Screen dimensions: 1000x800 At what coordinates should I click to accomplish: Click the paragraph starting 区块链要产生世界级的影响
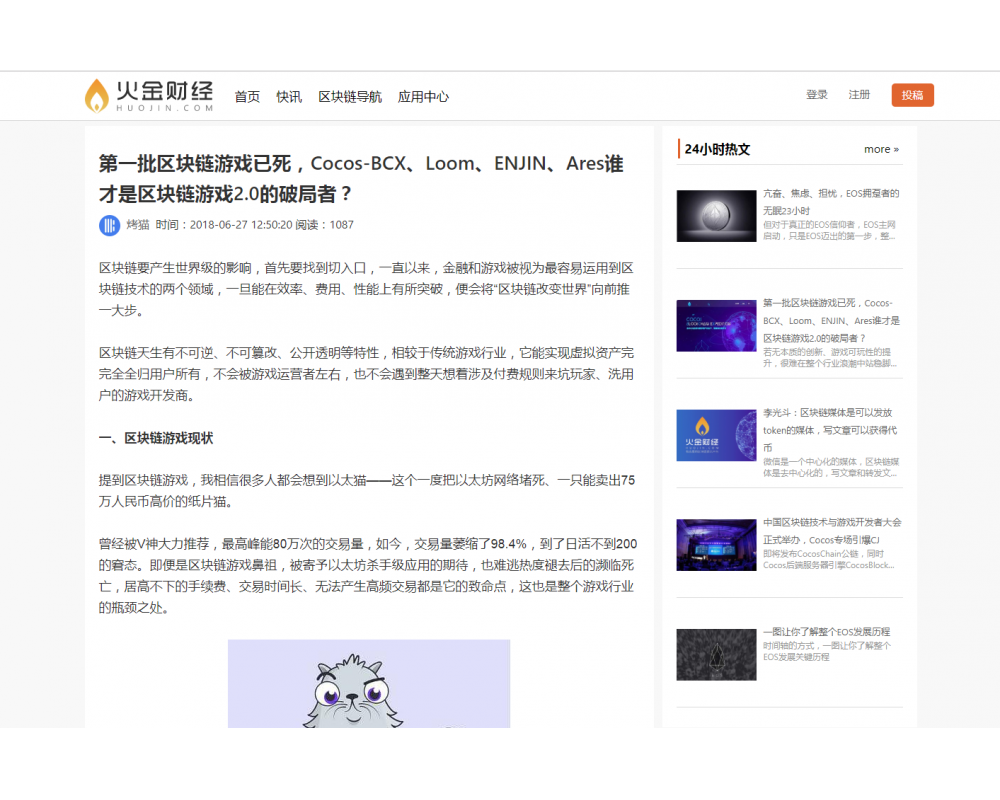[x=366, y=289]
